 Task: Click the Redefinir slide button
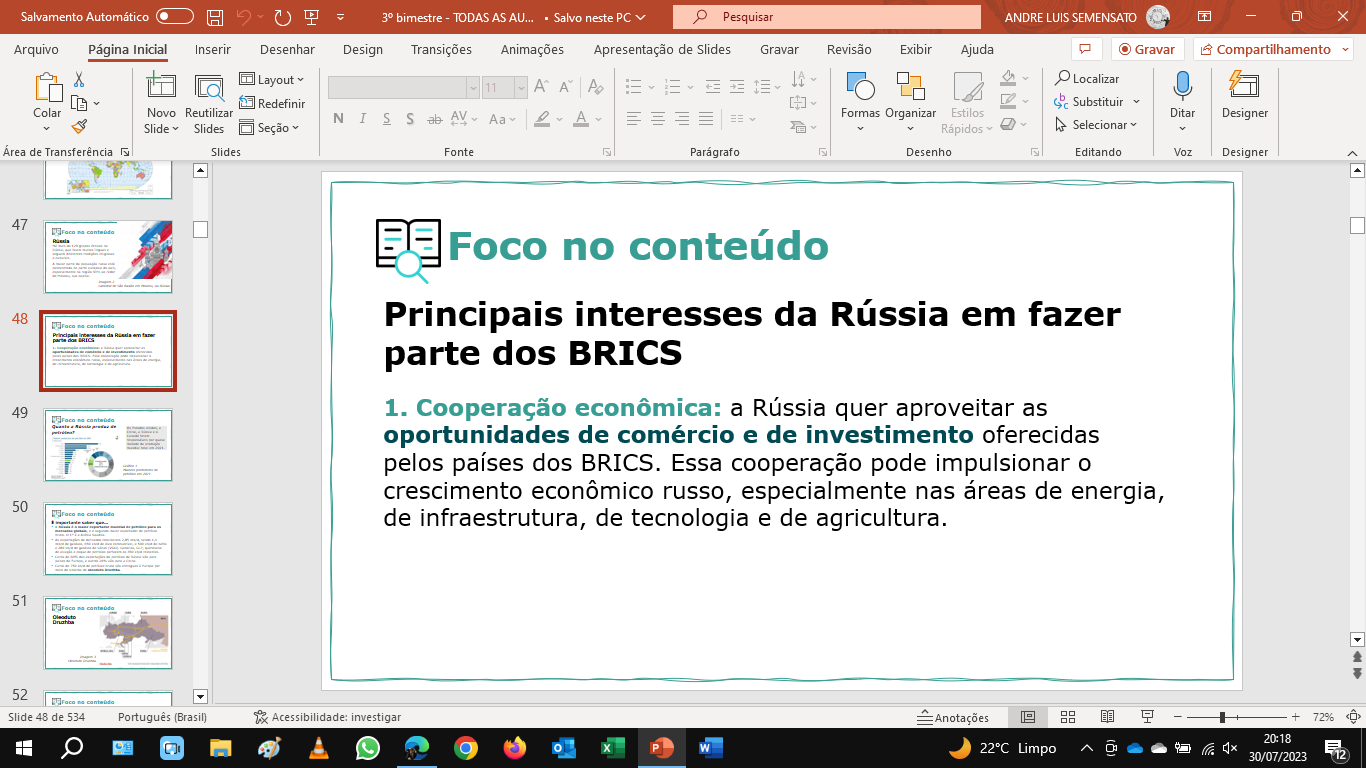pos(273,104)
